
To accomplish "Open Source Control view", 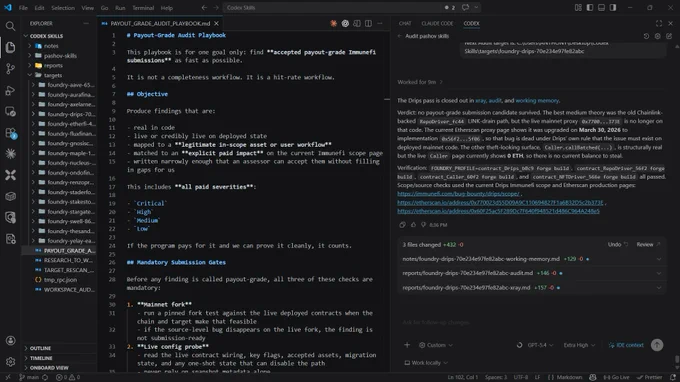I will (x=10, y=69).
